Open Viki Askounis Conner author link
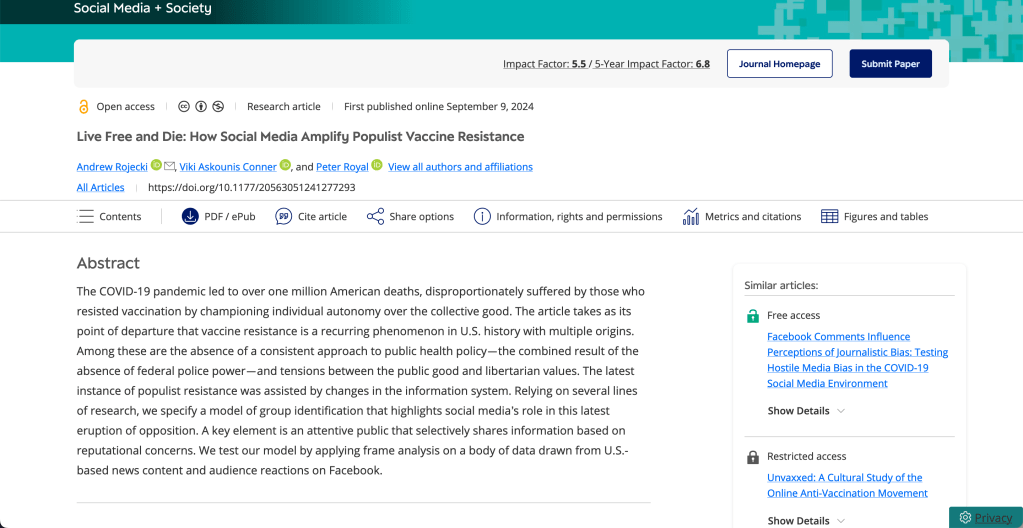The image size is (1023, 528). (x=228, y=167)
